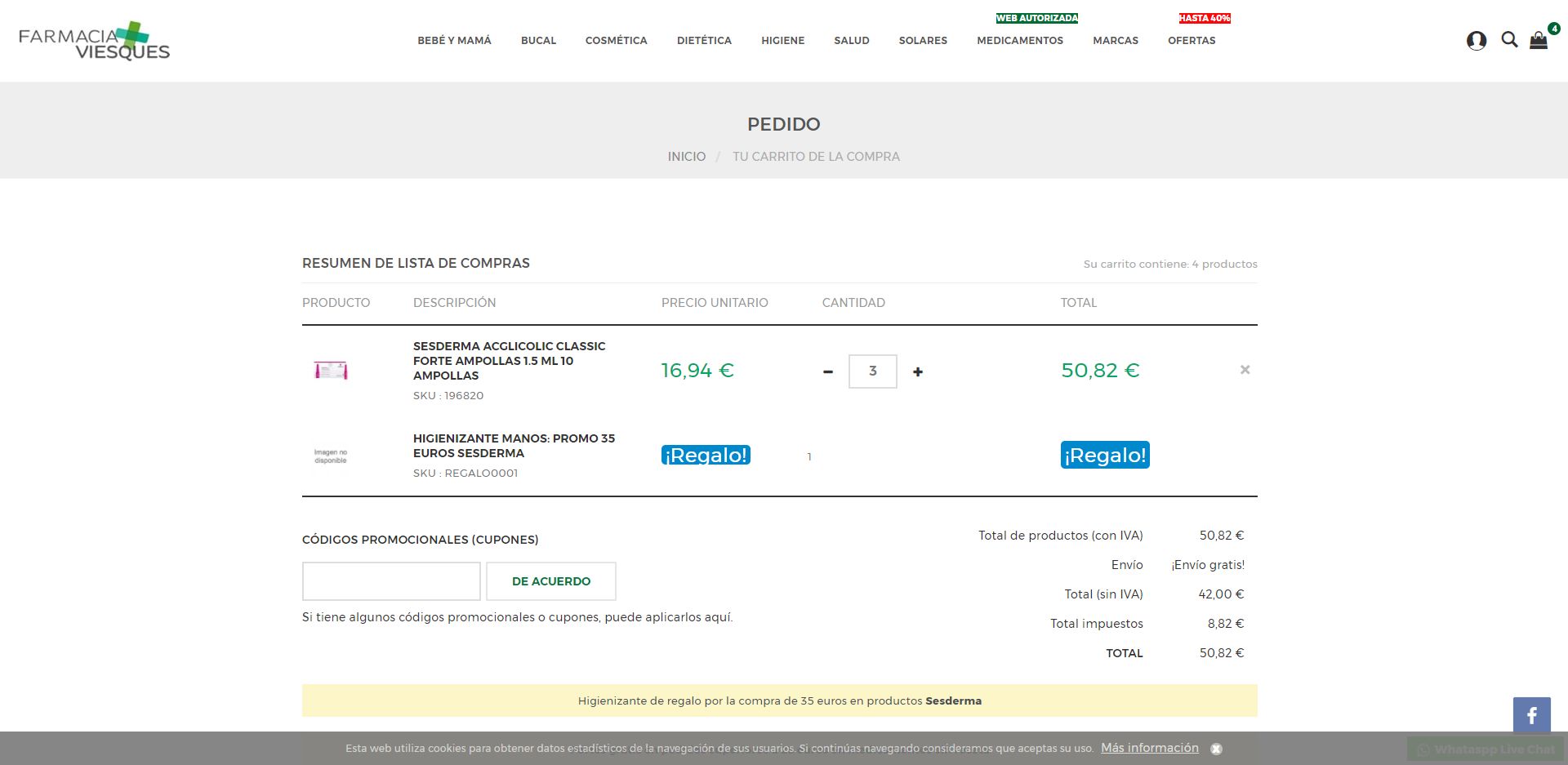
Task: Increase Sesderma Acglicolic quantity with plus
Action: coord(918,371)
